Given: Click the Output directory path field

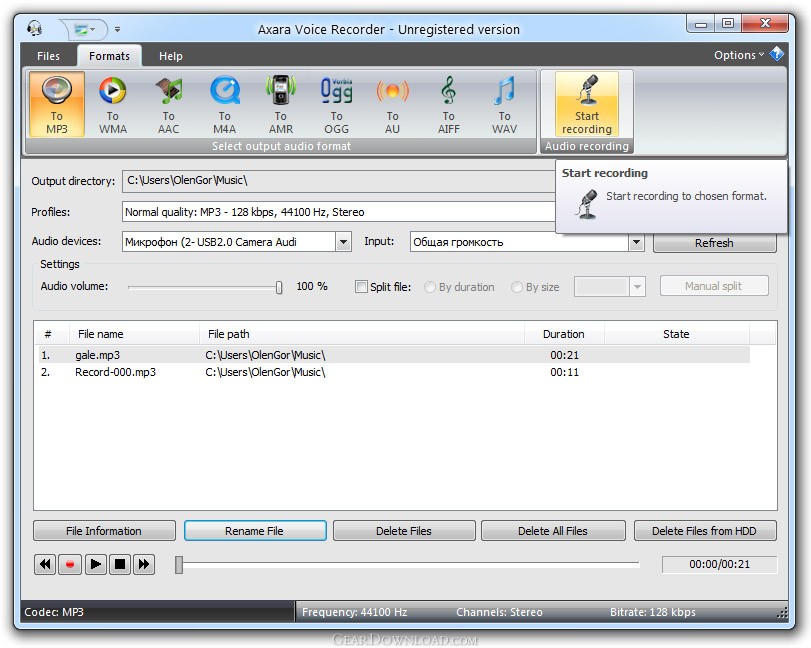Looking at the screenshot, I should tap(339, 180).
